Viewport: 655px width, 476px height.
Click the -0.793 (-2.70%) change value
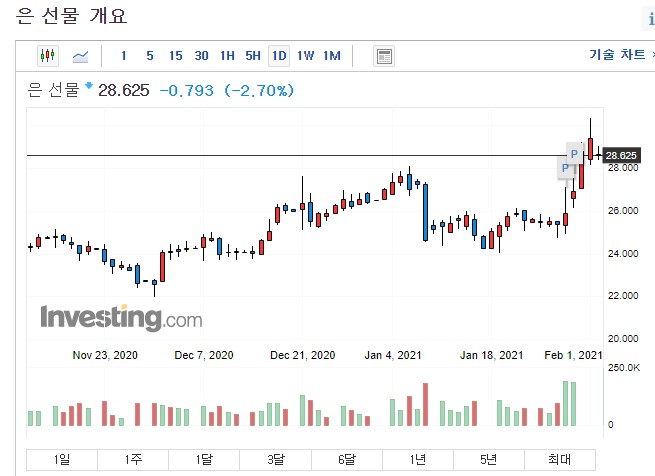click(227, 90)
